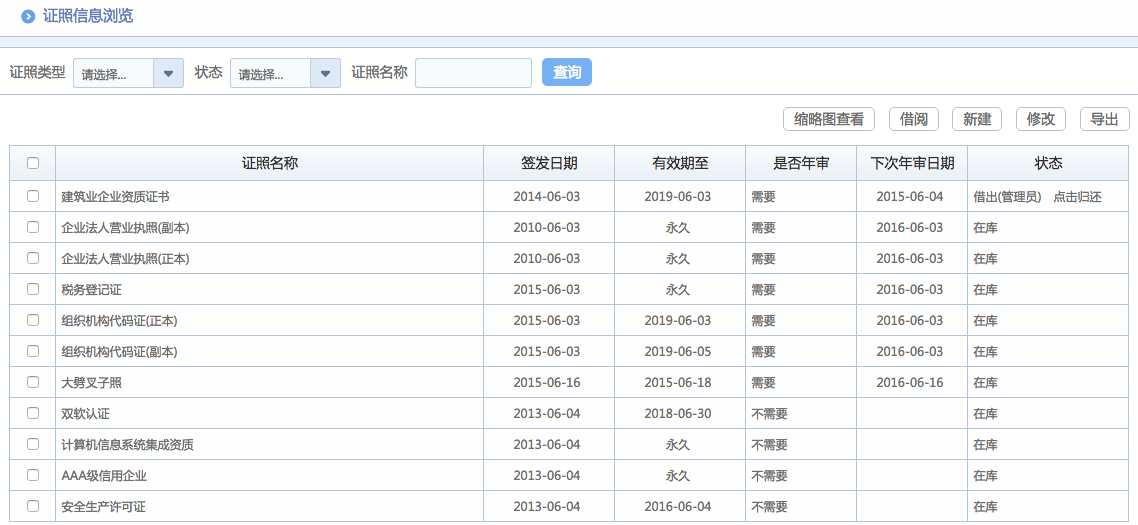Tick the checkbox next to 双软认证
The width and height of the screenshot is (1138, 525).
[x=33, y=413]
